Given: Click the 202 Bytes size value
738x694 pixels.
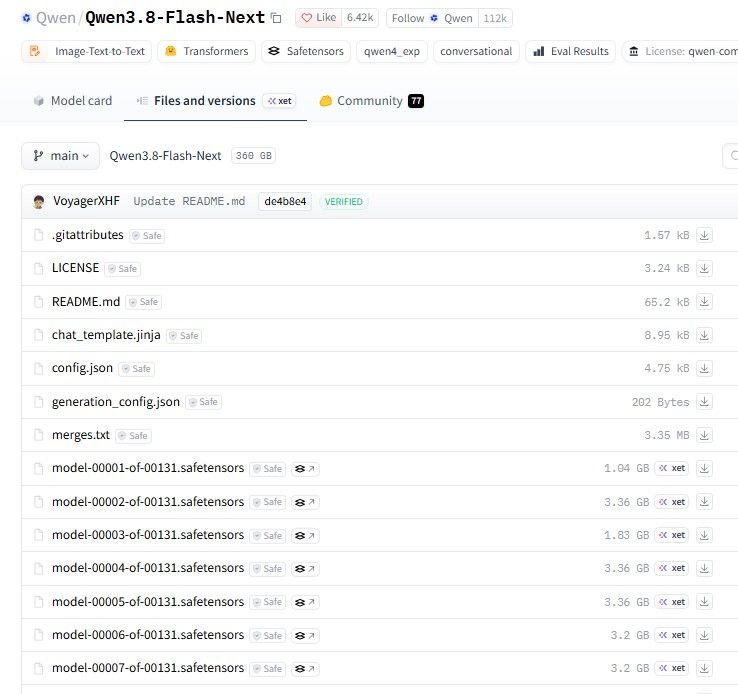Looking at the screenshot, I should [660, 402].
